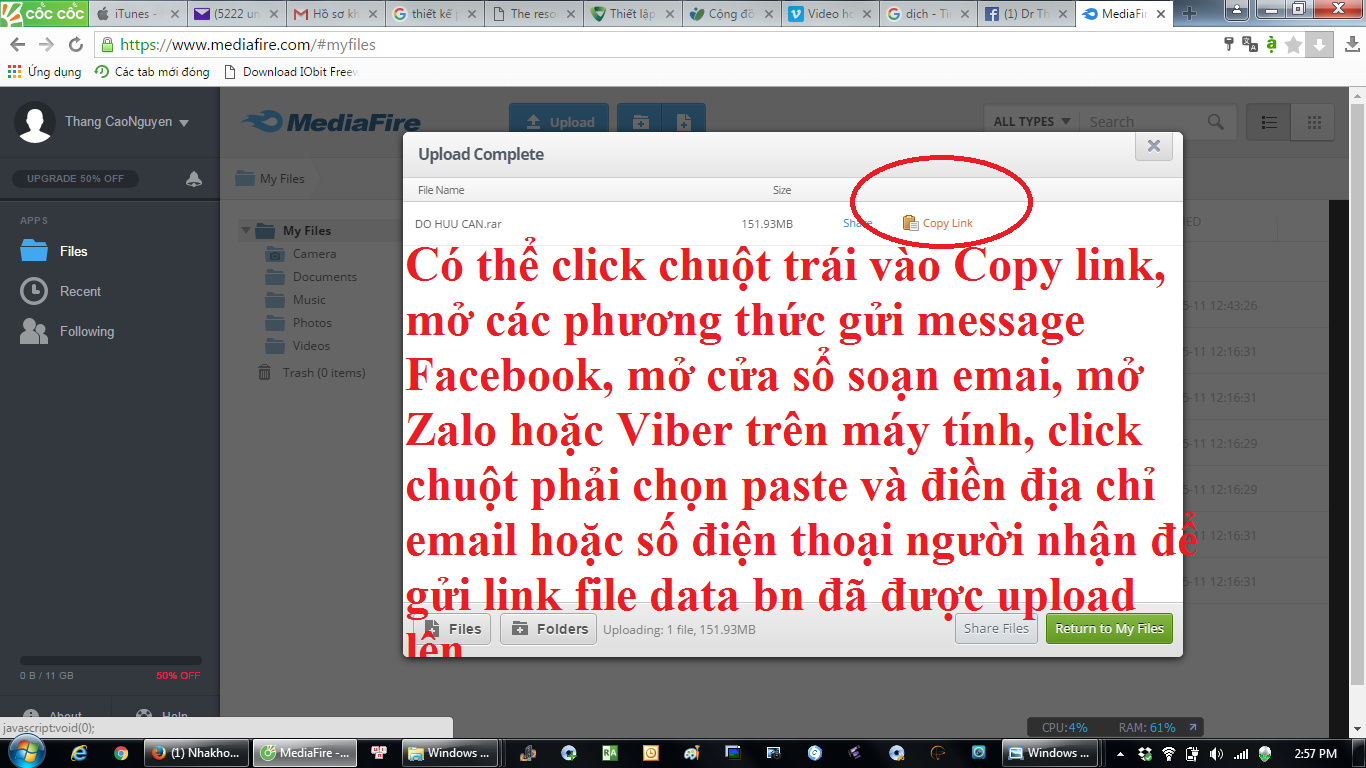
Task: Open Recent from the sidebar
Action: [x=80, y=291]
